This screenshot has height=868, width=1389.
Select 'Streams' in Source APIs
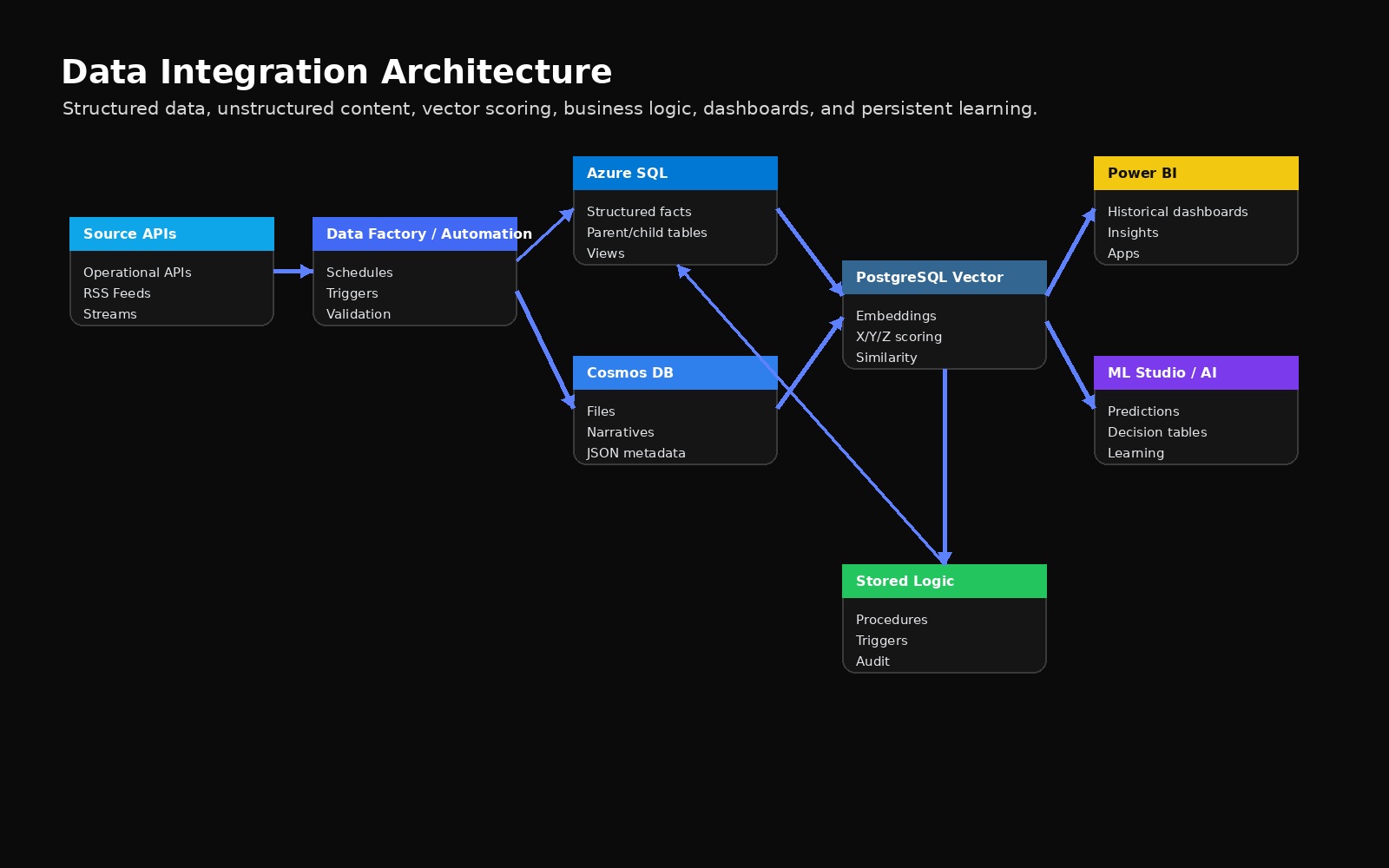(x=110, y=314)
